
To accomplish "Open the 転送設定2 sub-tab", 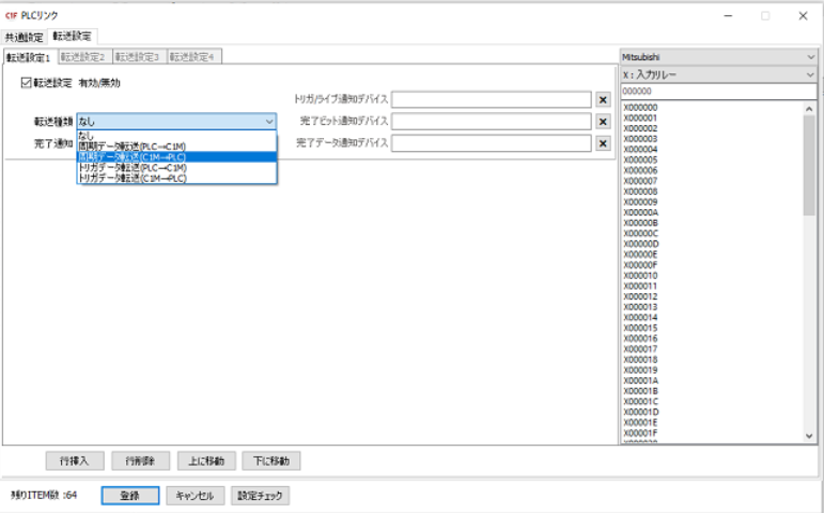I will coord(83,58).
